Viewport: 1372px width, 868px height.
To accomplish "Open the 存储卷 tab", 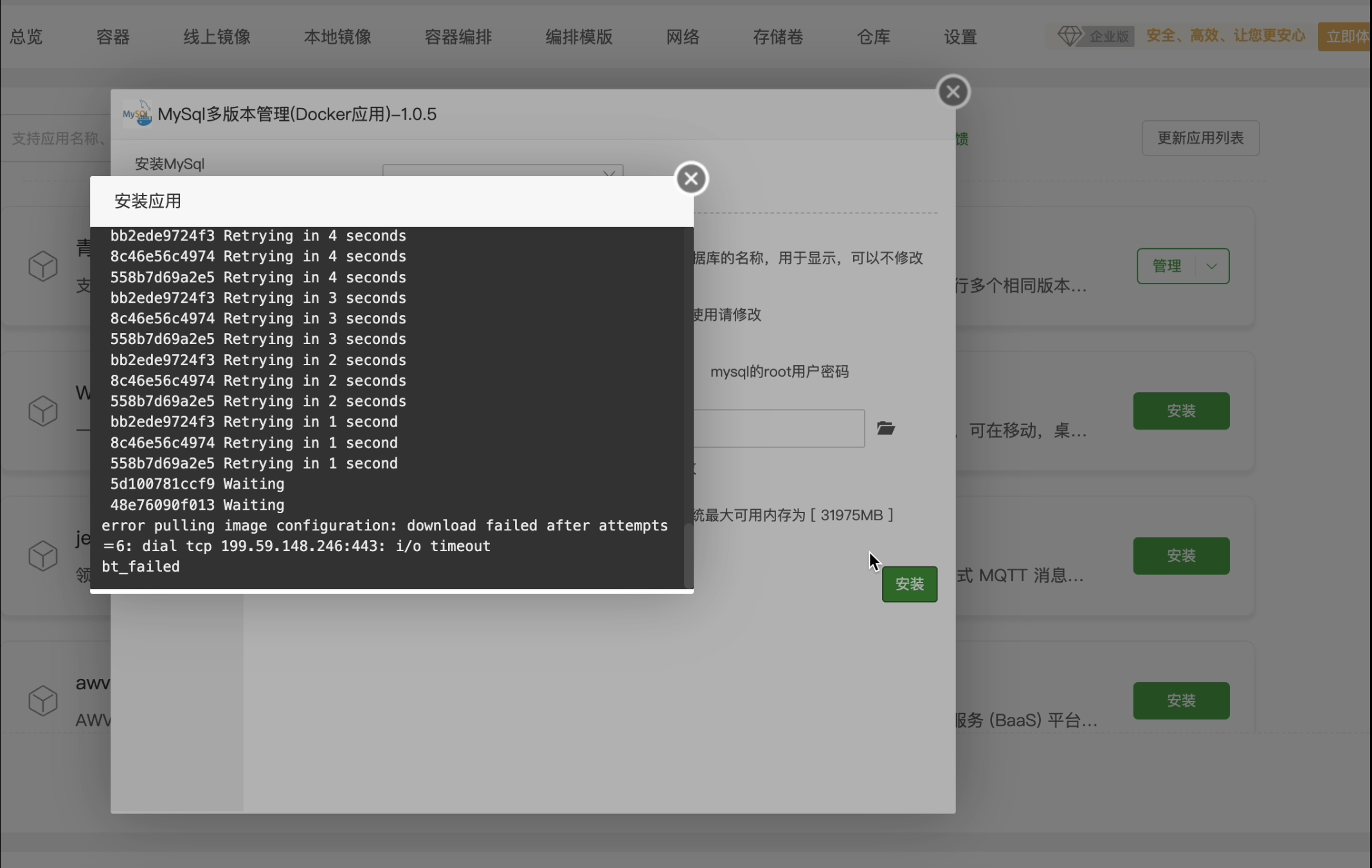I will coord(778,37).
